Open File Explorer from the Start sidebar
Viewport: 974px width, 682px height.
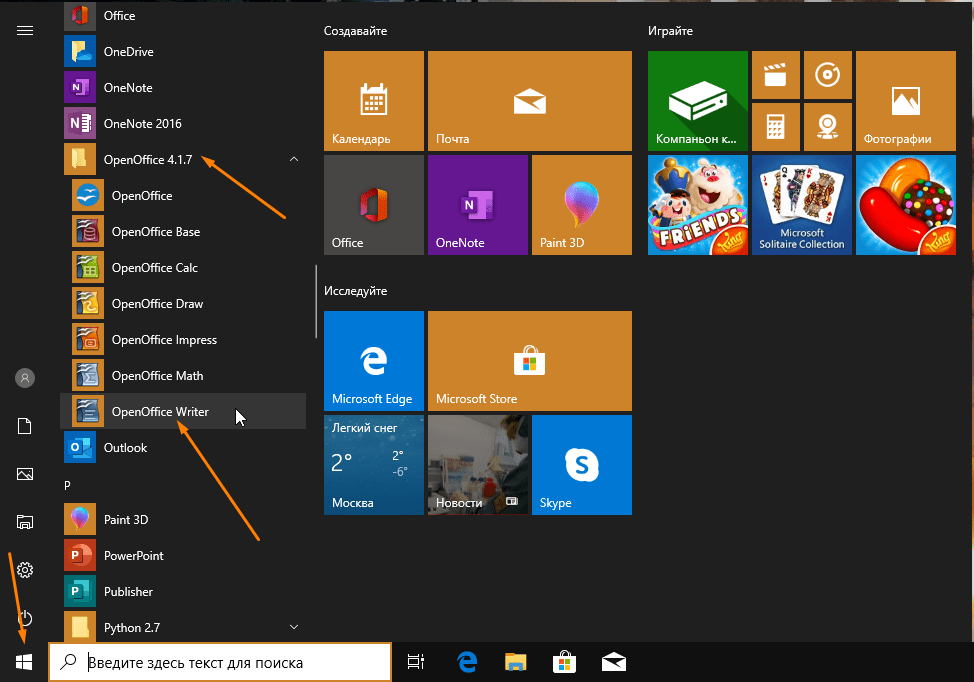coord(25,522)
